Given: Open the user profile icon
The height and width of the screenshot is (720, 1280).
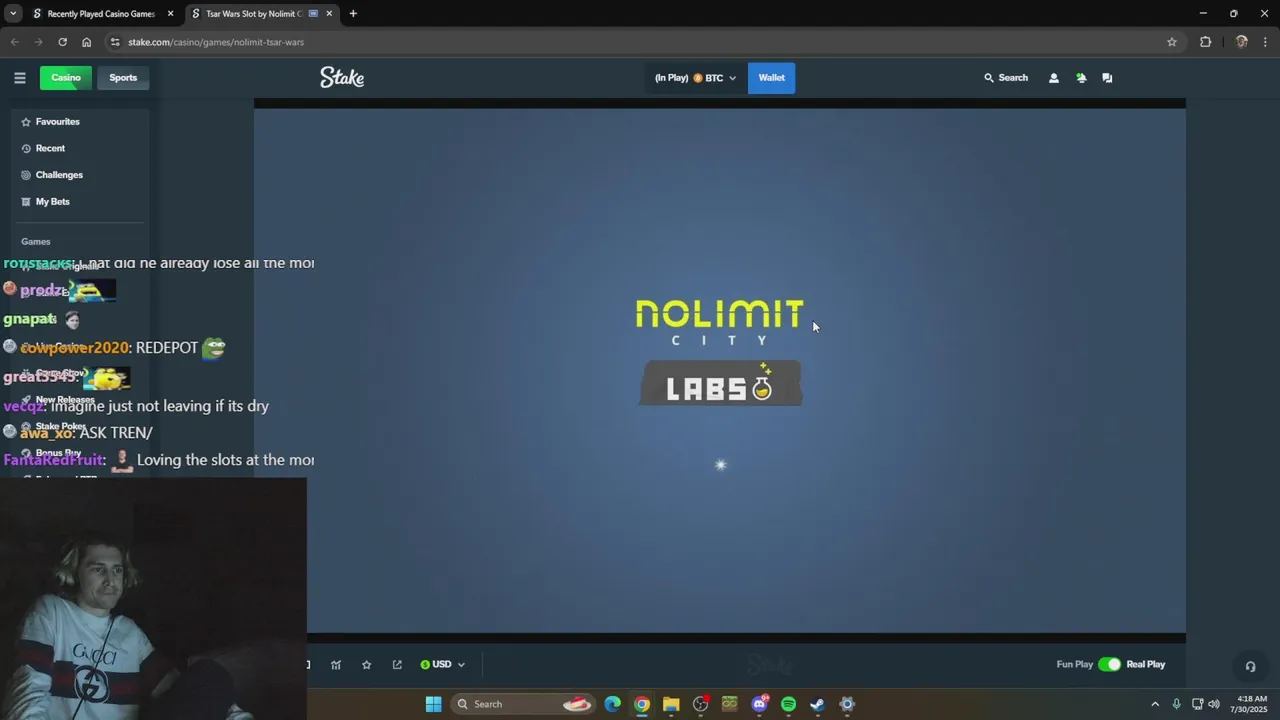Looking at the screenshot, I should (x=1053, y=78).
